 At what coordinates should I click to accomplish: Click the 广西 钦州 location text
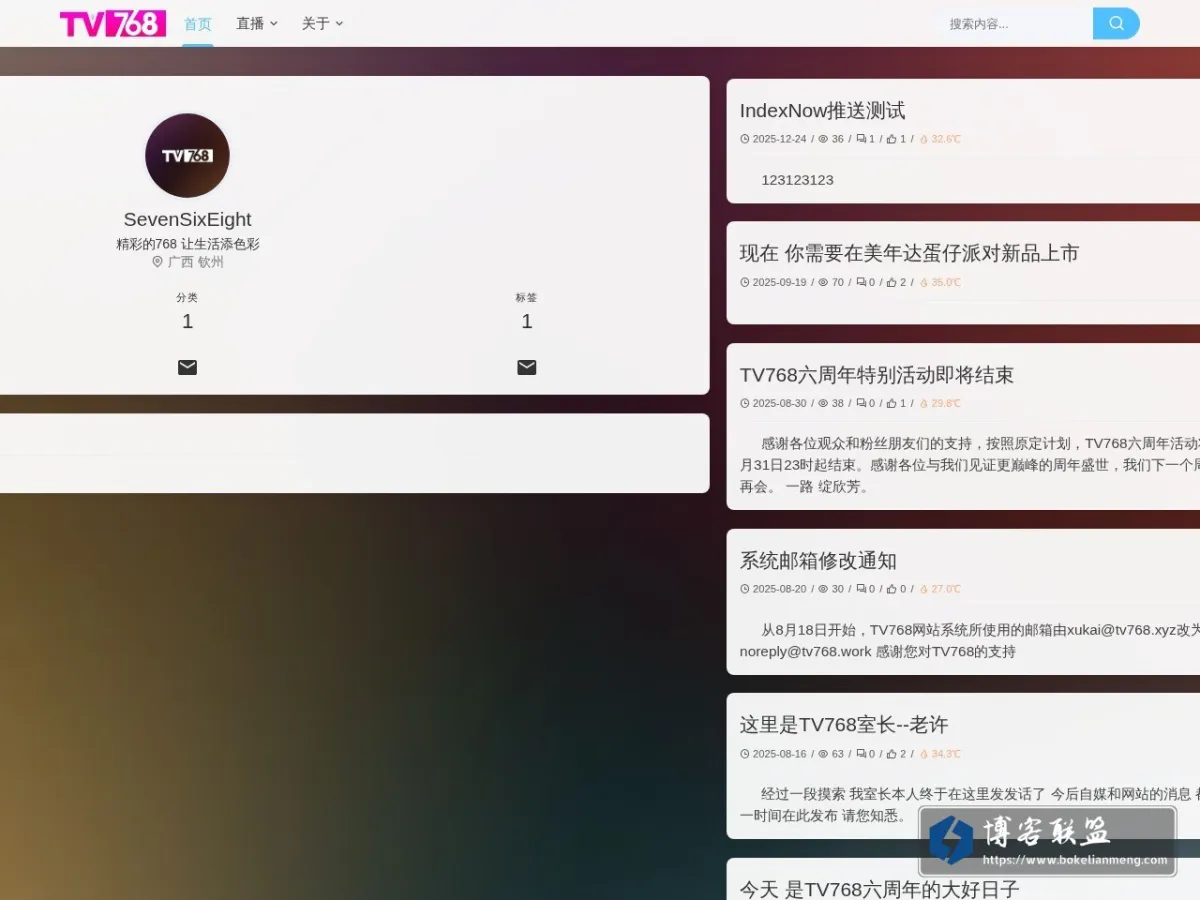click(196, 262)
